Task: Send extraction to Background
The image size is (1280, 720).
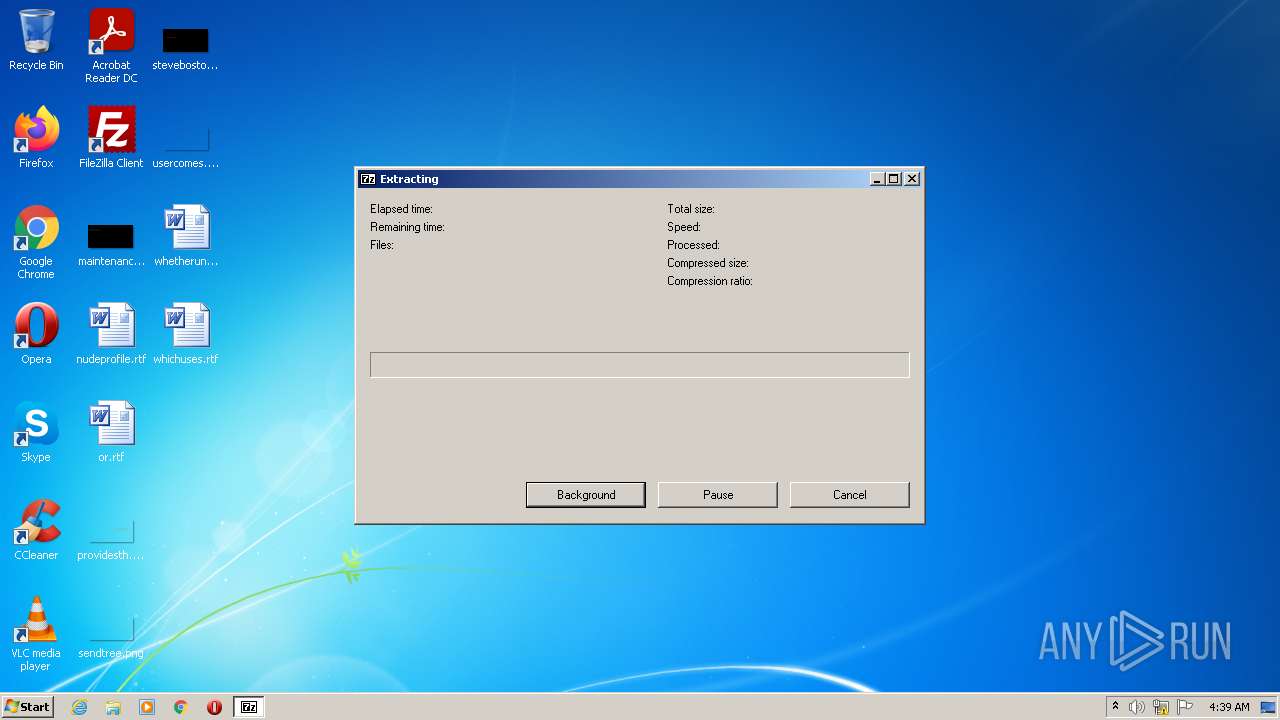Action: tap(586, 495)
